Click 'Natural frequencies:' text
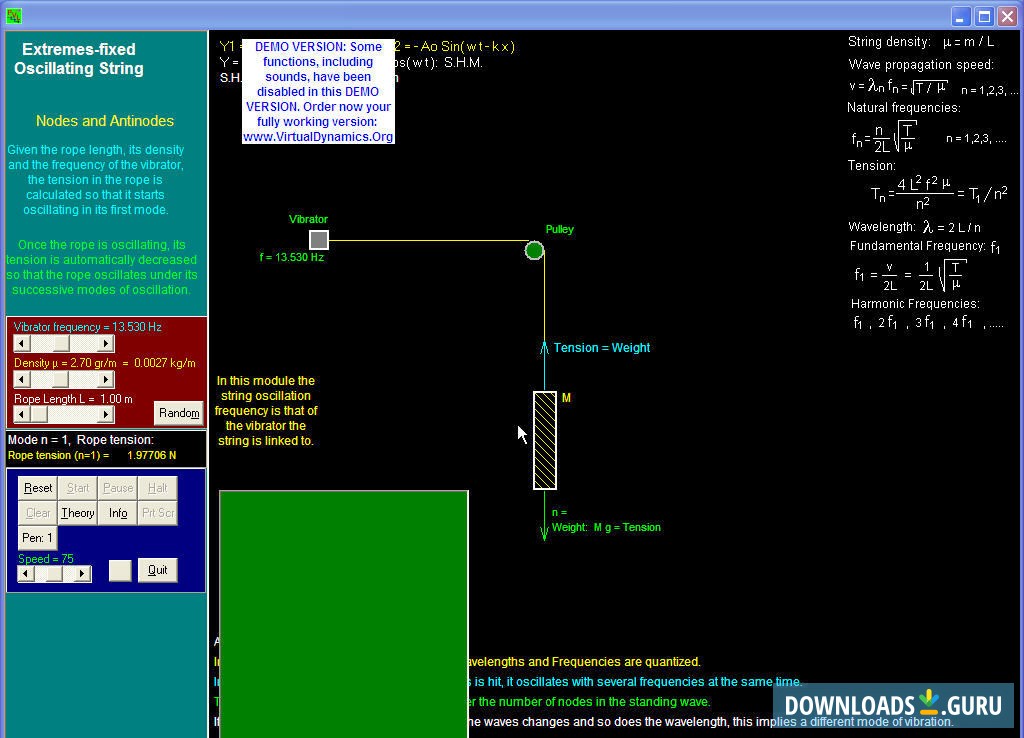Screen dimensions: 1024x738 tap(904, 108)
